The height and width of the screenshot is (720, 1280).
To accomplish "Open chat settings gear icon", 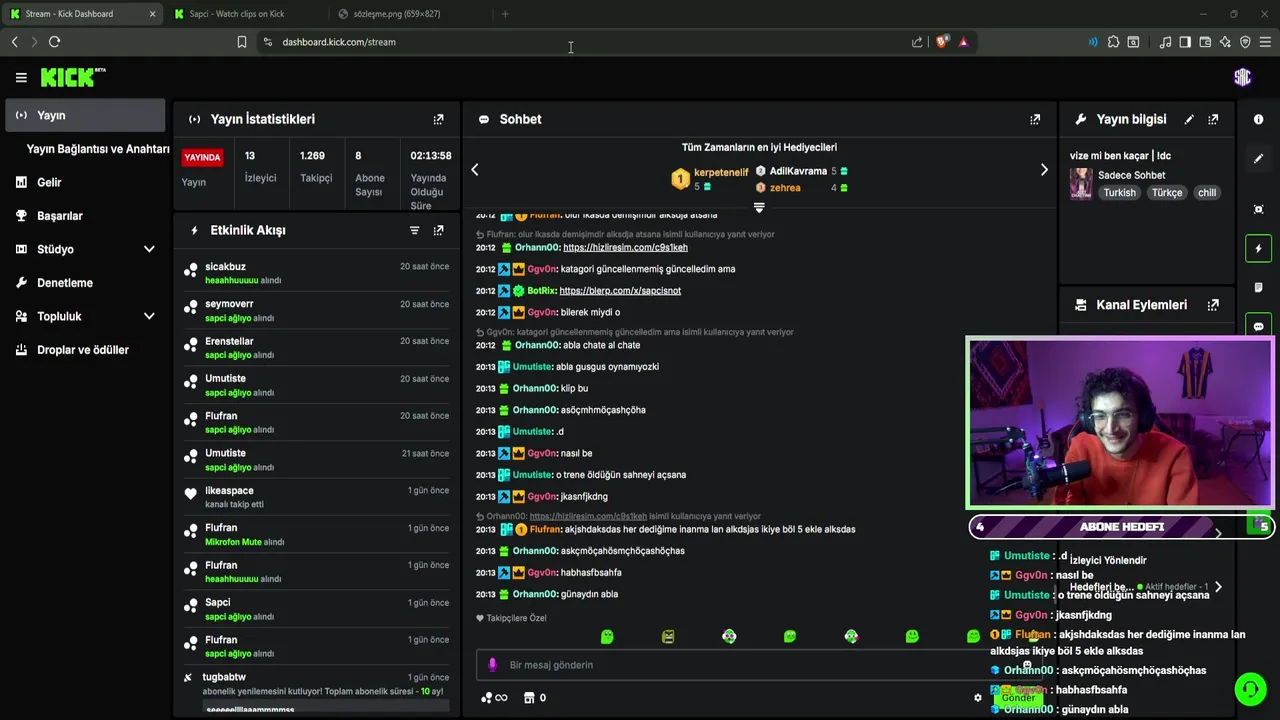I will click(978, 698).
